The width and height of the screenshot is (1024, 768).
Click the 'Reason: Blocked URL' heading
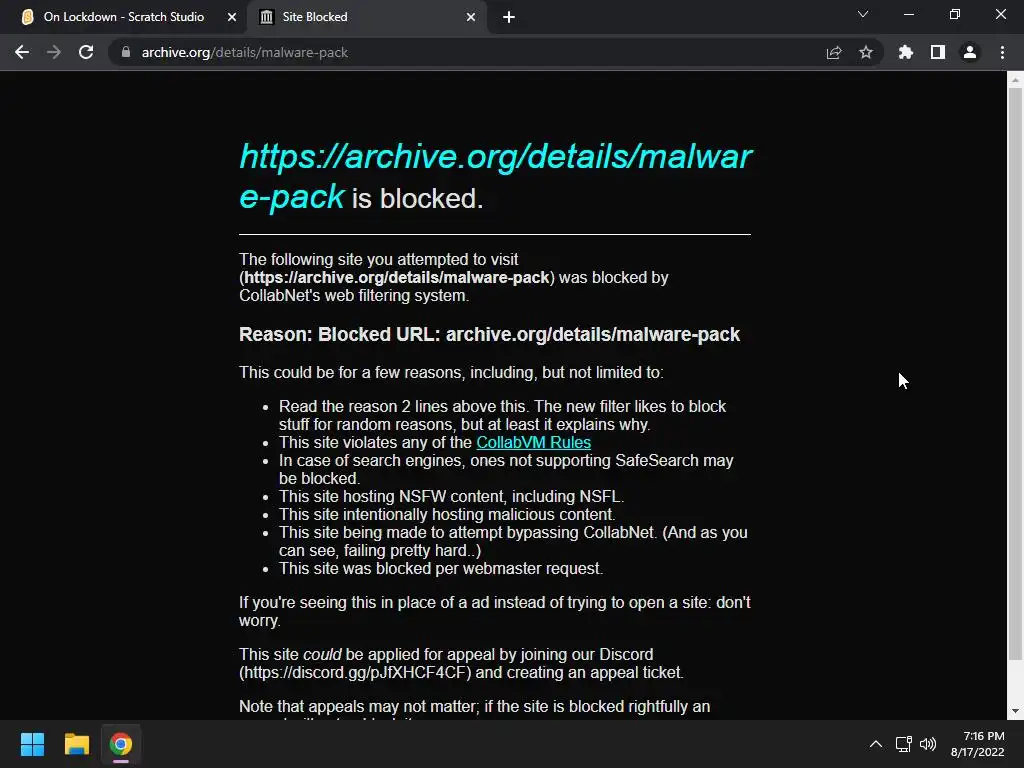pos(489,334)
